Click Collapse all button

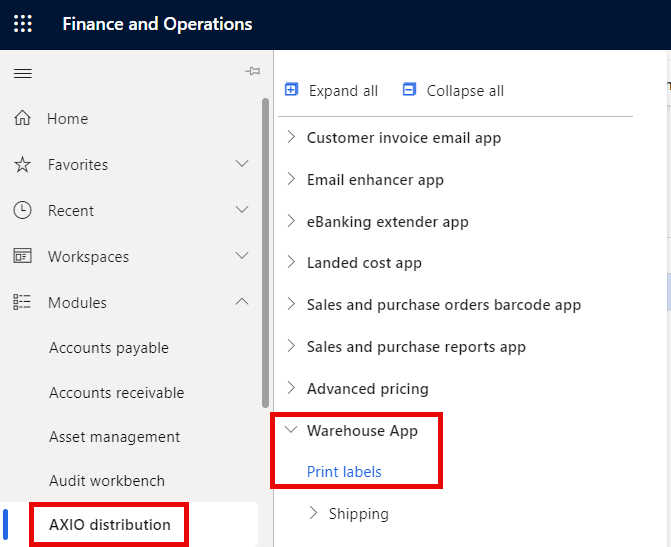453,91
